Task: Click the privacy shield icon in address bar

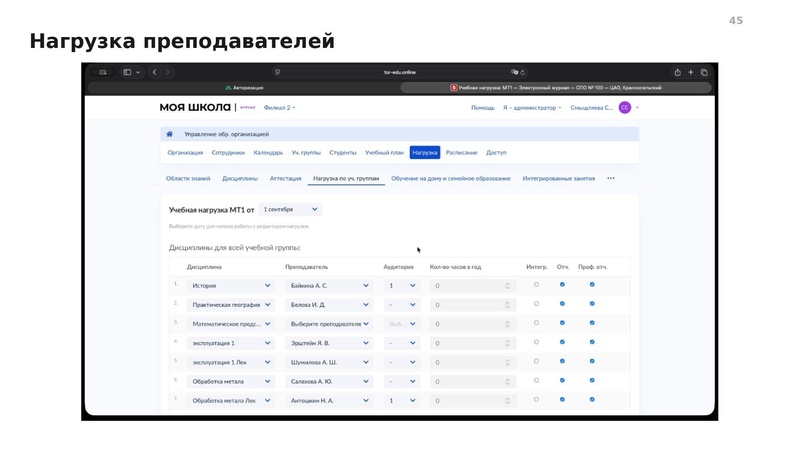Action: 278,72
